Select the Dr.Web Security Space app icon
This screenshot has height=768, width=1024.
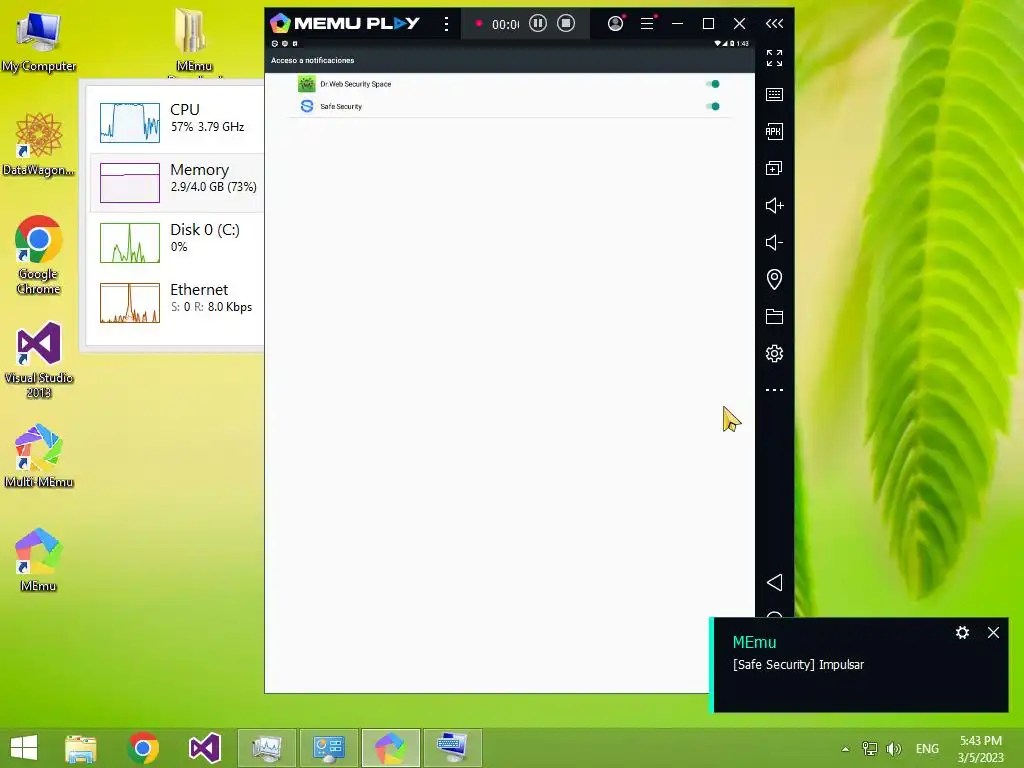(x=306, y=84)
